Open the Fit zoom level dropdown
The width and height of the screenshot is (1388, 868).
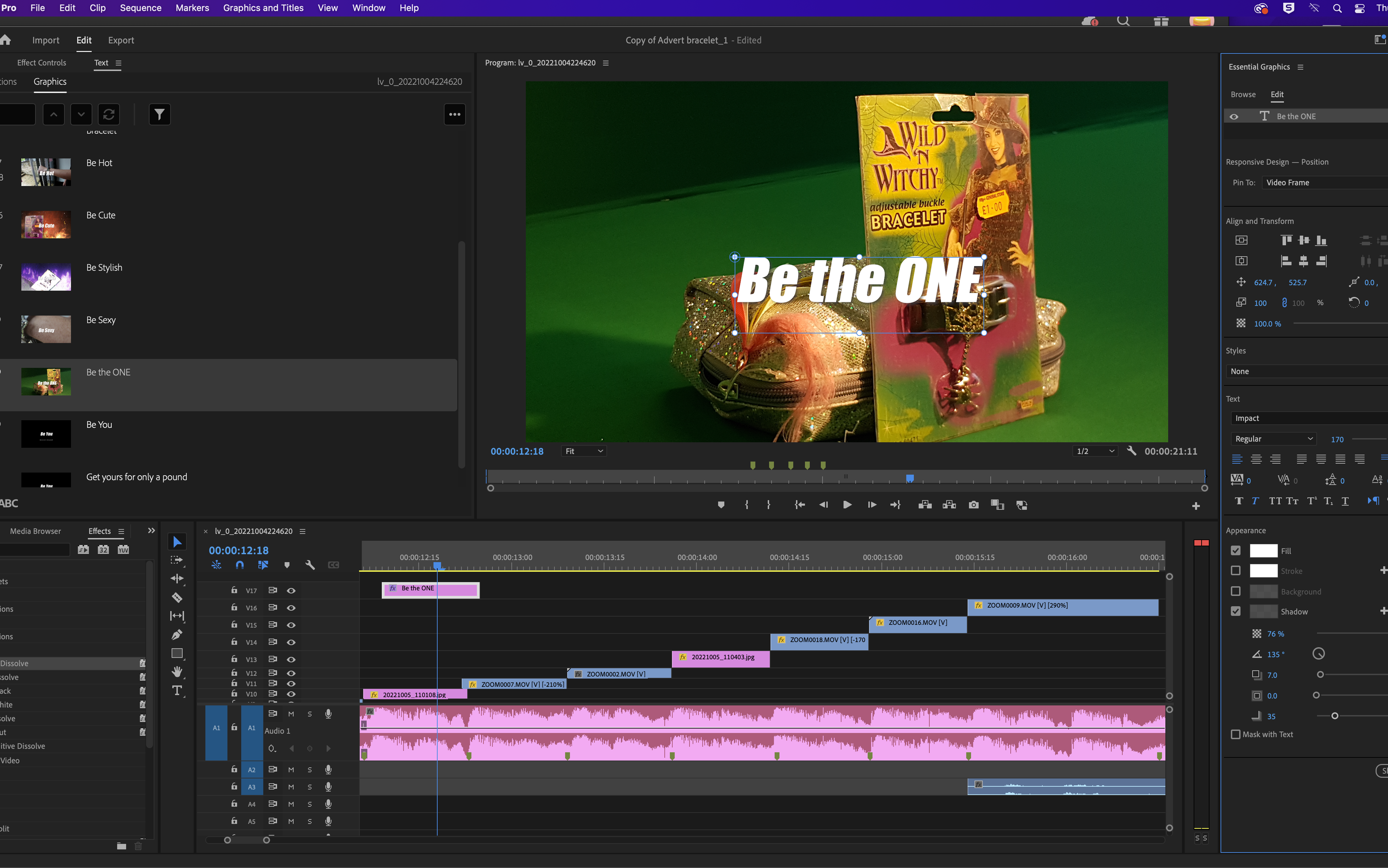pyautogui.click(x=584, y=451)
